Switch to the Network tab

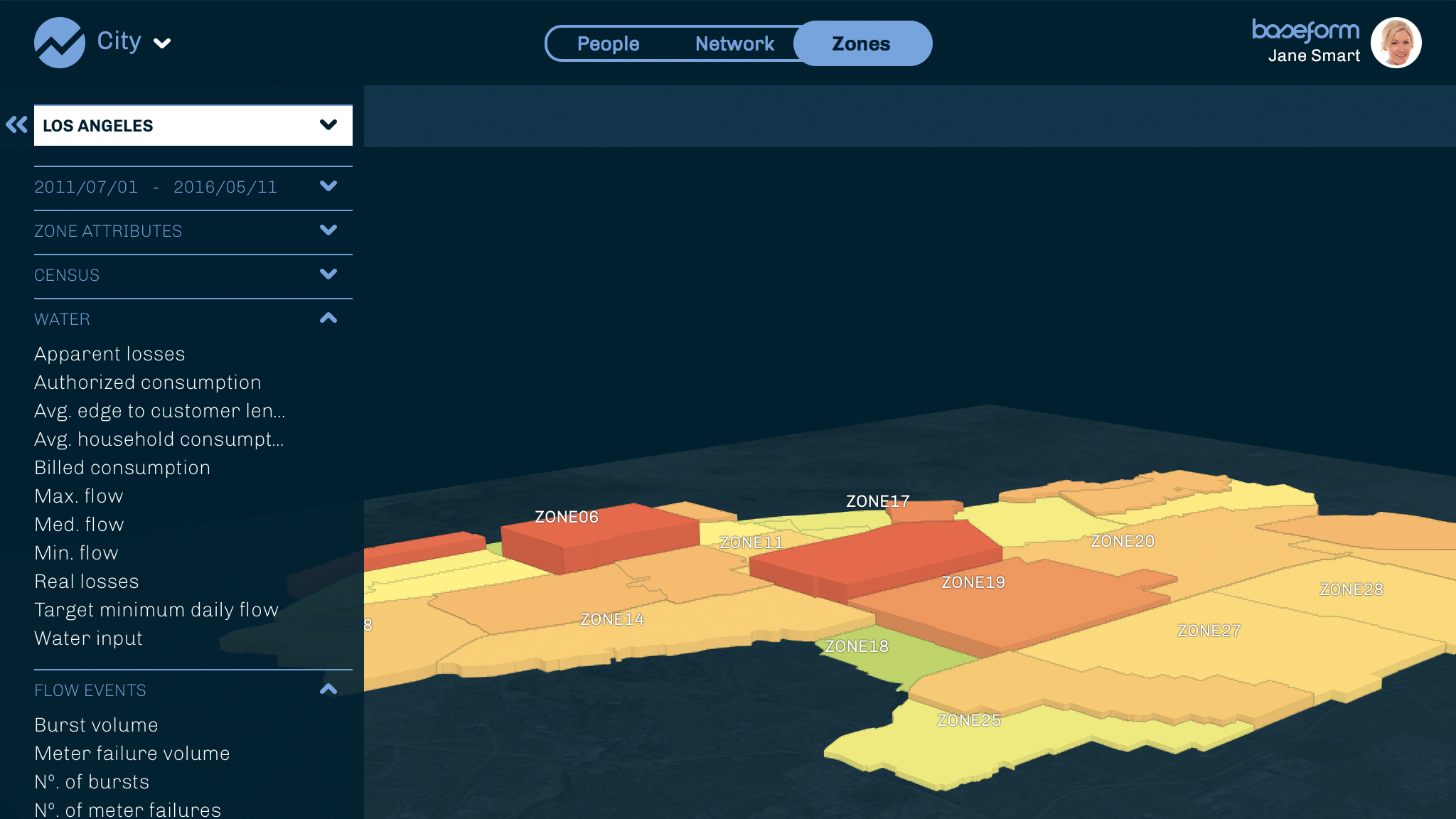point(734,43)
